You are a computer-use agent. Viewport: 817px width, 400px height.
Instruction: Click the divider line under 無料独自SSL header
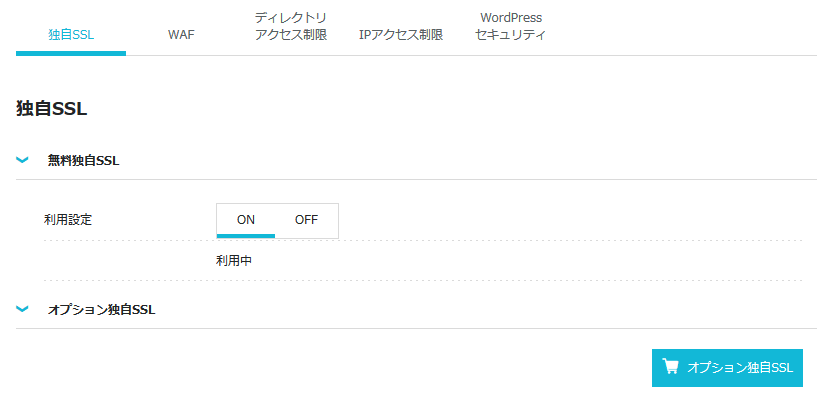tap(416, 180)
